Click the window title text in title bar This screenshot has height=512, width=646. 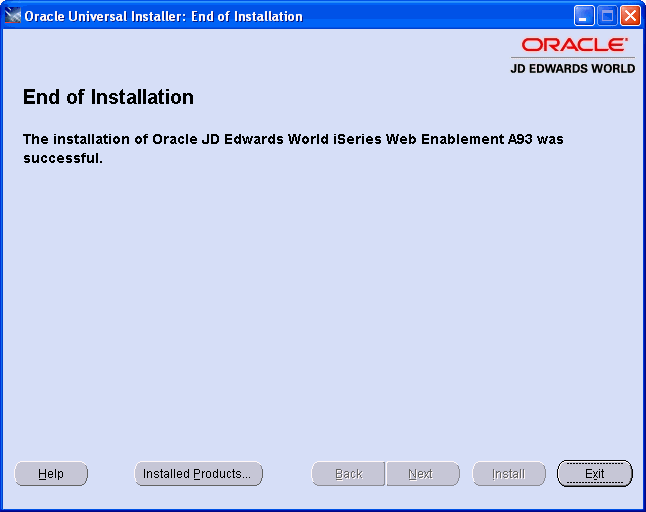(x=164, y=16)
